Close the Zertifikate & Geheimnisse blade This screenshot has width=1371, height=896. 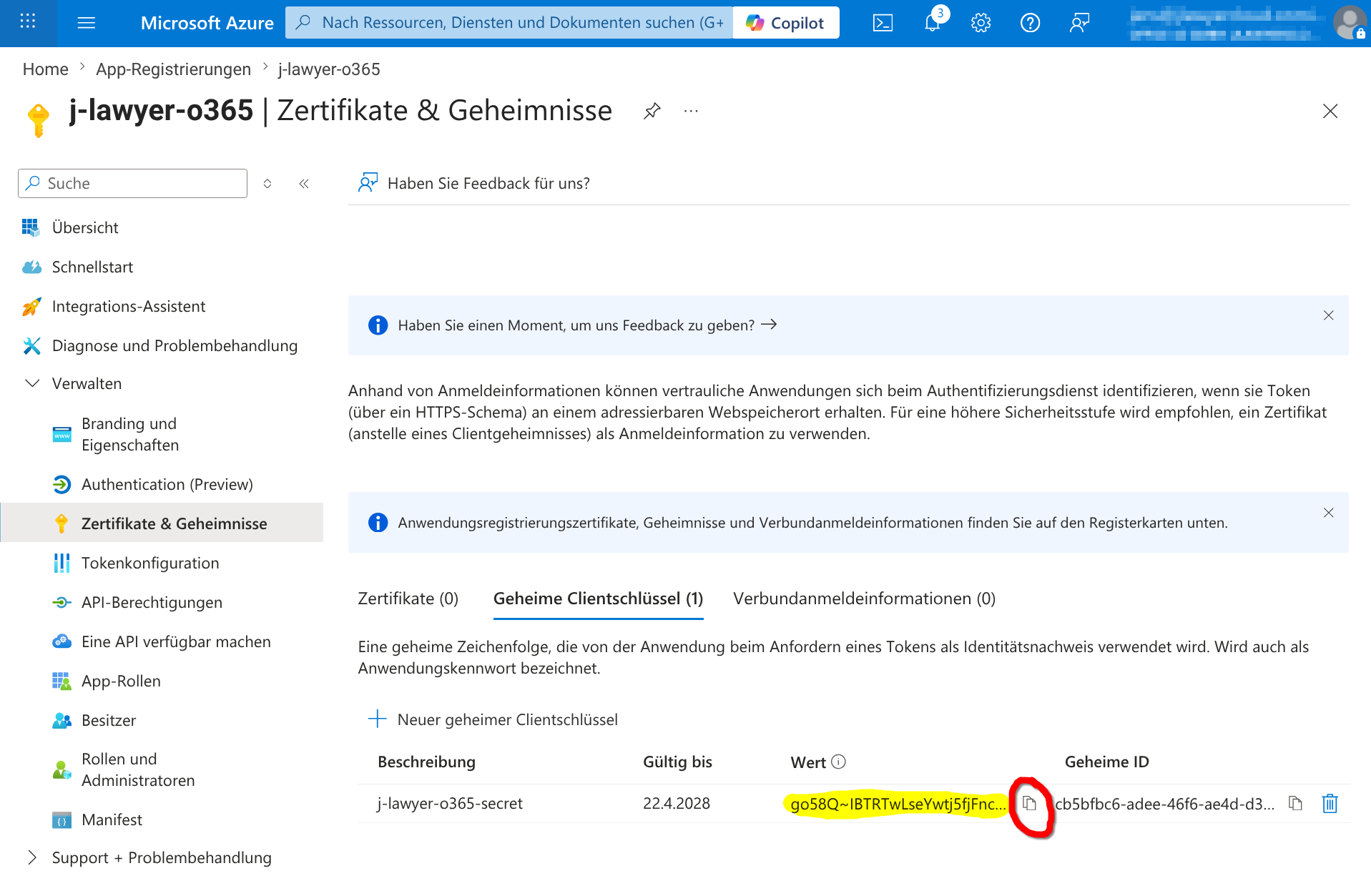coord(1330,111)
